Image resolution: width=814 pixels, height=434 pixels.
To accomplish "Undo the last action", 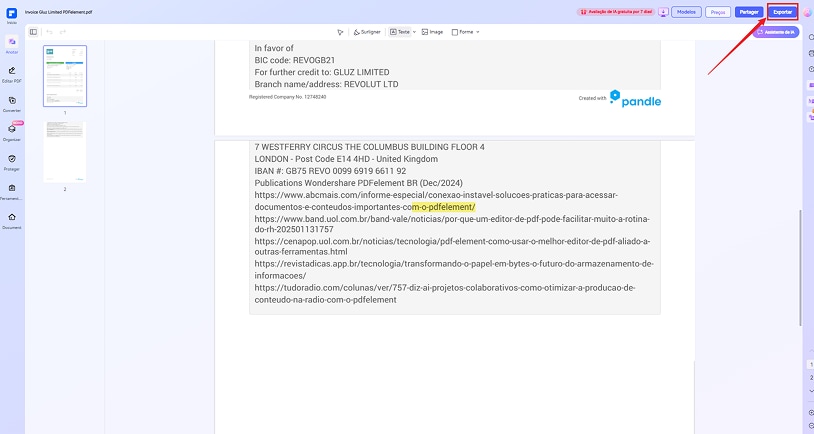I will 49,32.
